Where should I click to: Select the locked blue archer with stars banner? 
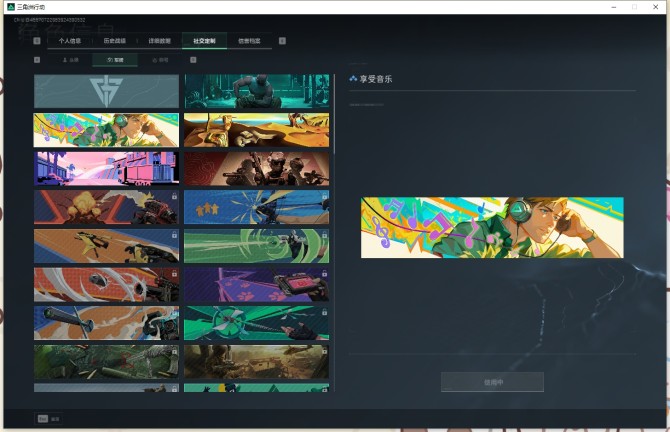[x=257, y=207]
